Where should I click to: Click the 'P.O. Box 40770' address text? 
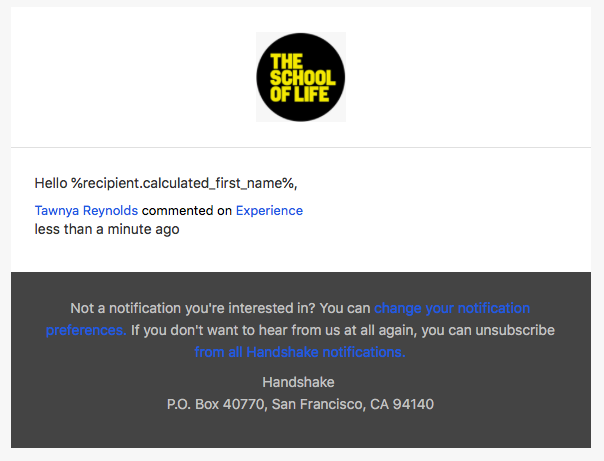[x=216, y=404]
